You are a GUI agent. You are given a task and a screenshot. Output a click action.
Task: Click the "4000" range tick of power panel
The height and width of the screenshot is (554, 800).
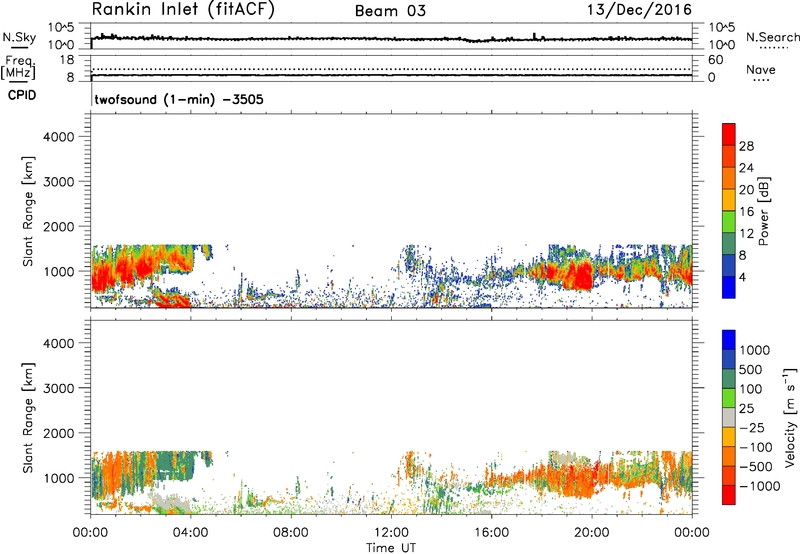[x=59, y=137]
